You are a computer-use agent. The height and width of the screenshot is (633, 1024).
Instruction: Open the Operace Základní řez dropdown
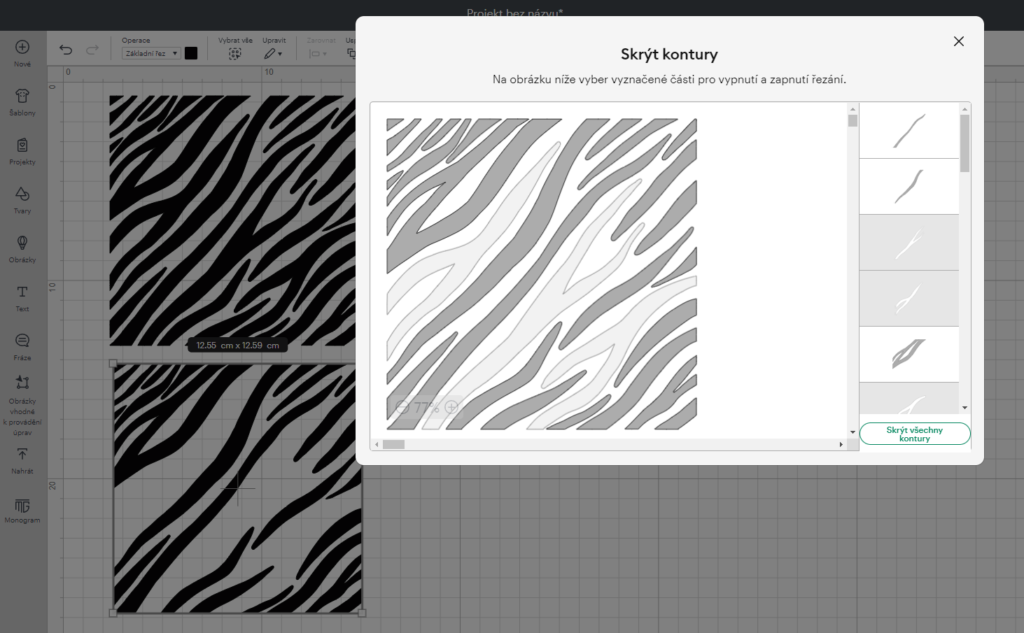pos(150,53)
